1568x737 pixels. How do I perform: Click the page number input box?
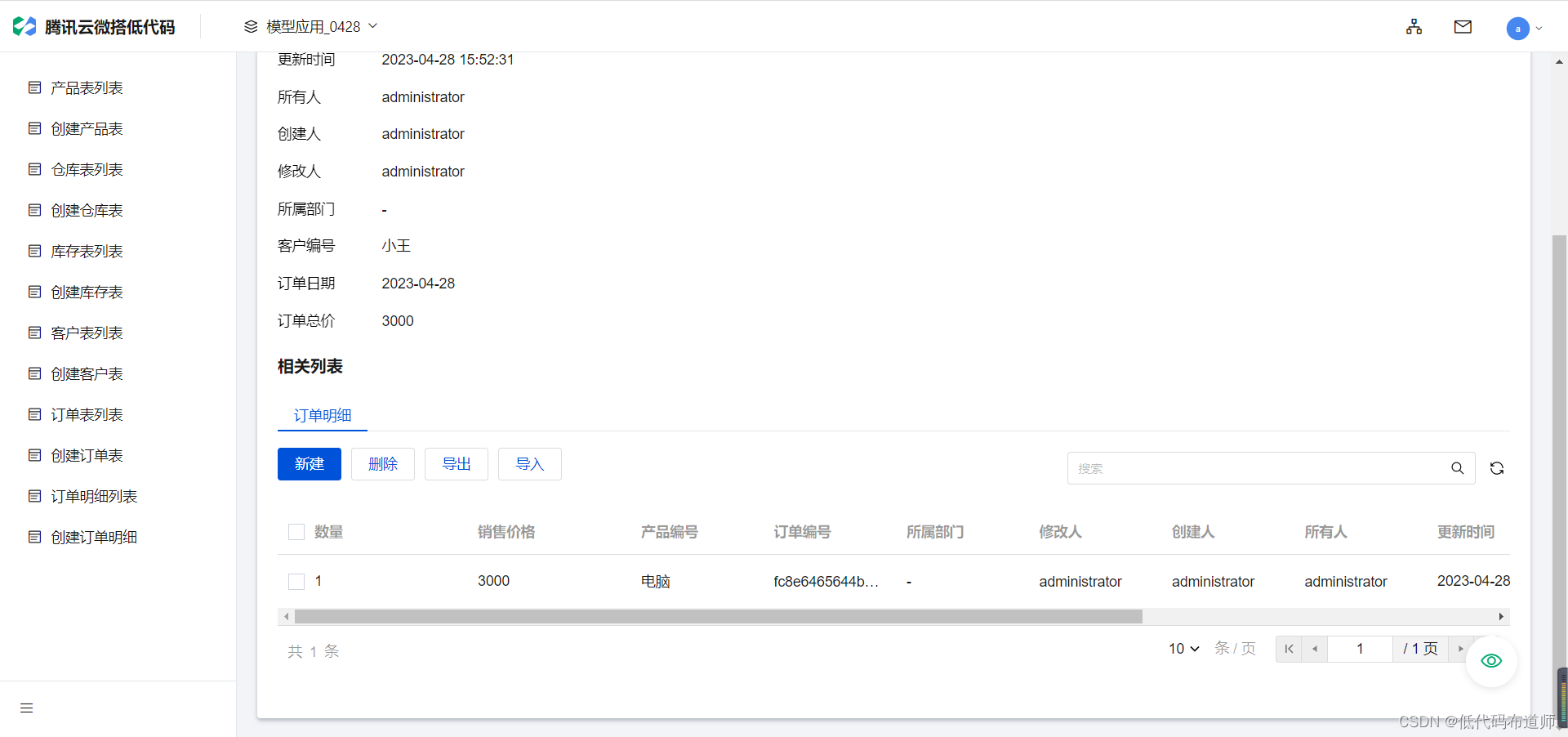click(1360, 649)
